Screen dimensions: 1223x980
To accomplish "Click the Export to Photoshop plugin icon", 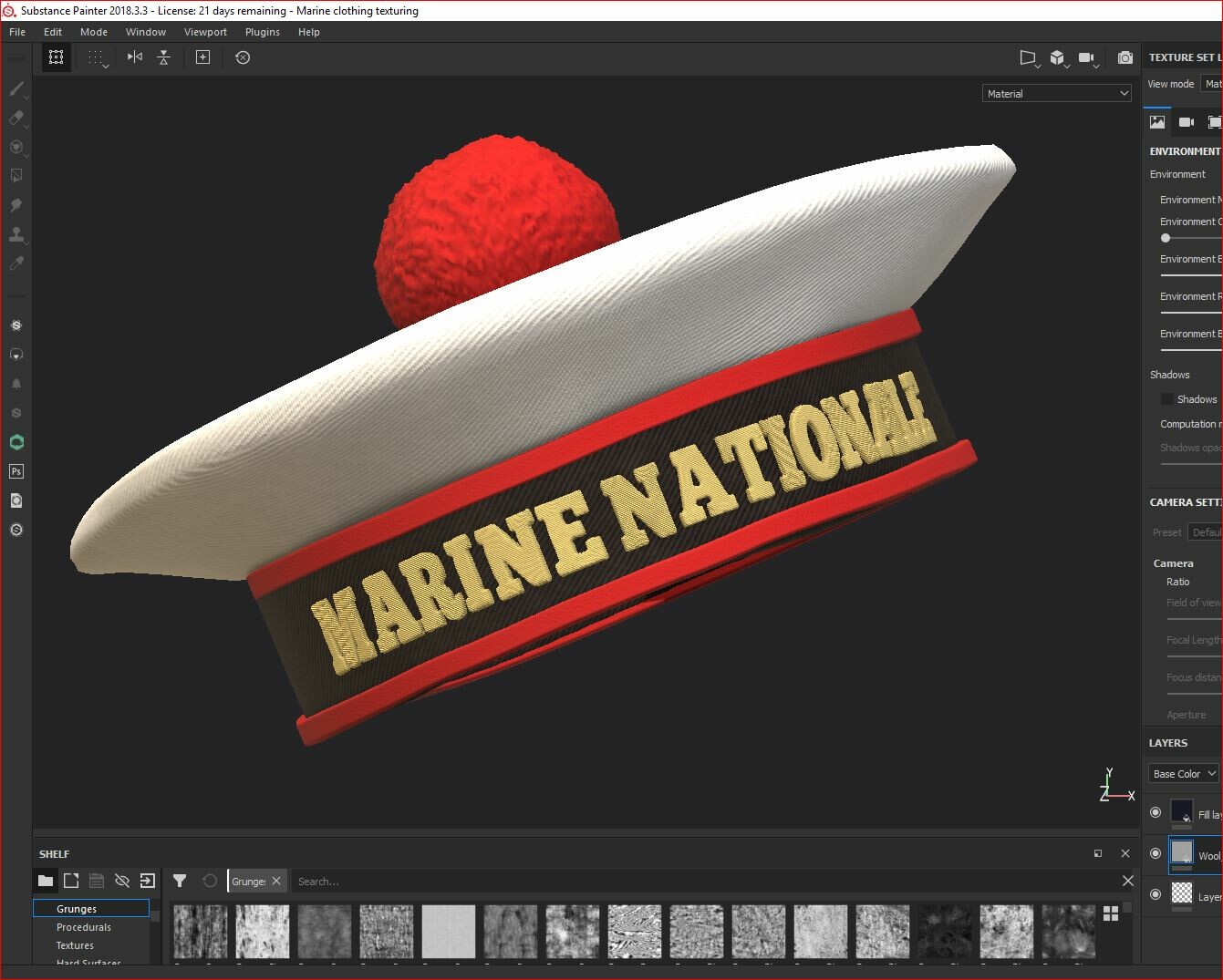I will click(16, 471).
